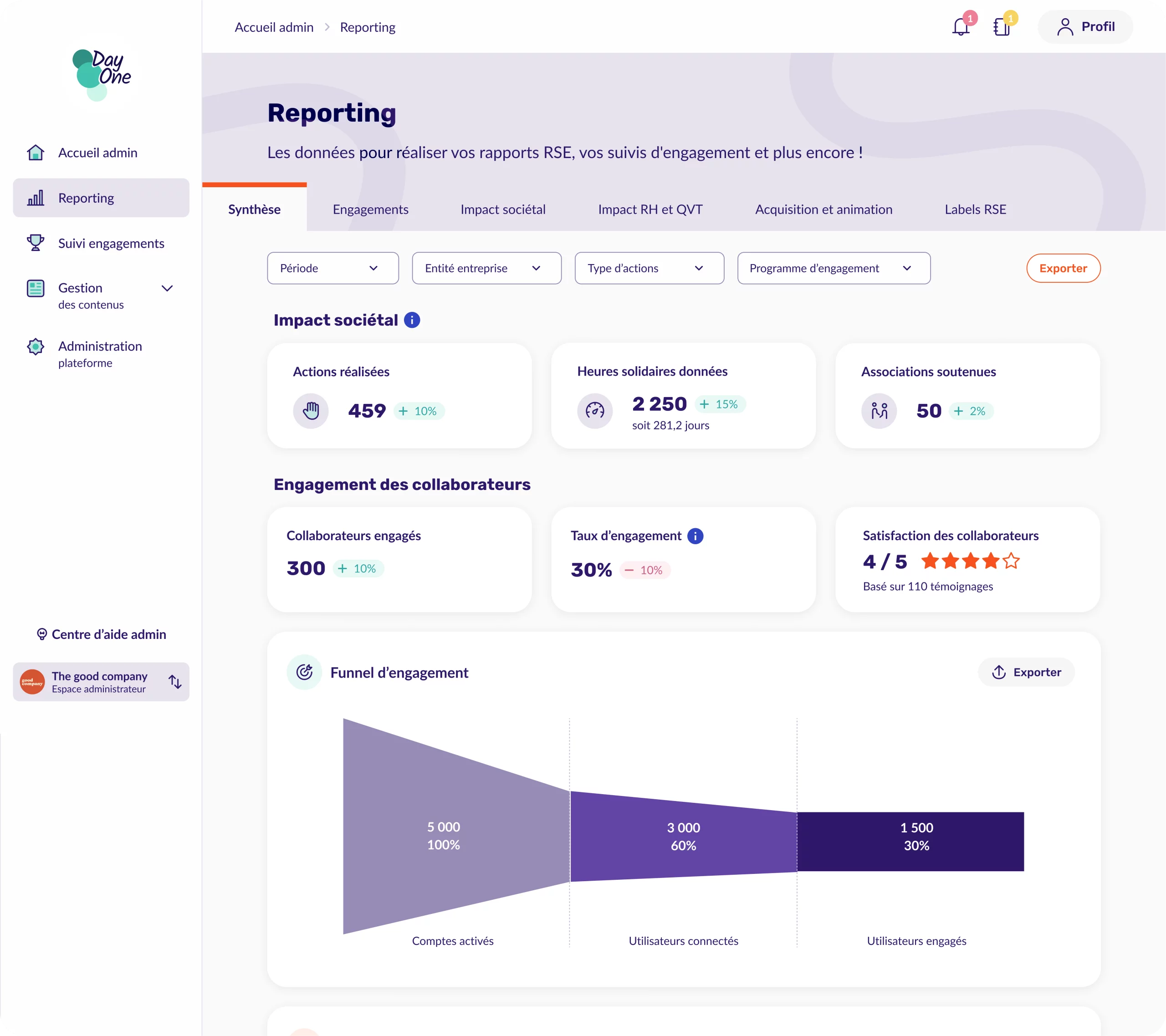Screen dimensions: 1166x1036
Task: Click the info icon next to Impact sociétal
Action: coord(411,320)
